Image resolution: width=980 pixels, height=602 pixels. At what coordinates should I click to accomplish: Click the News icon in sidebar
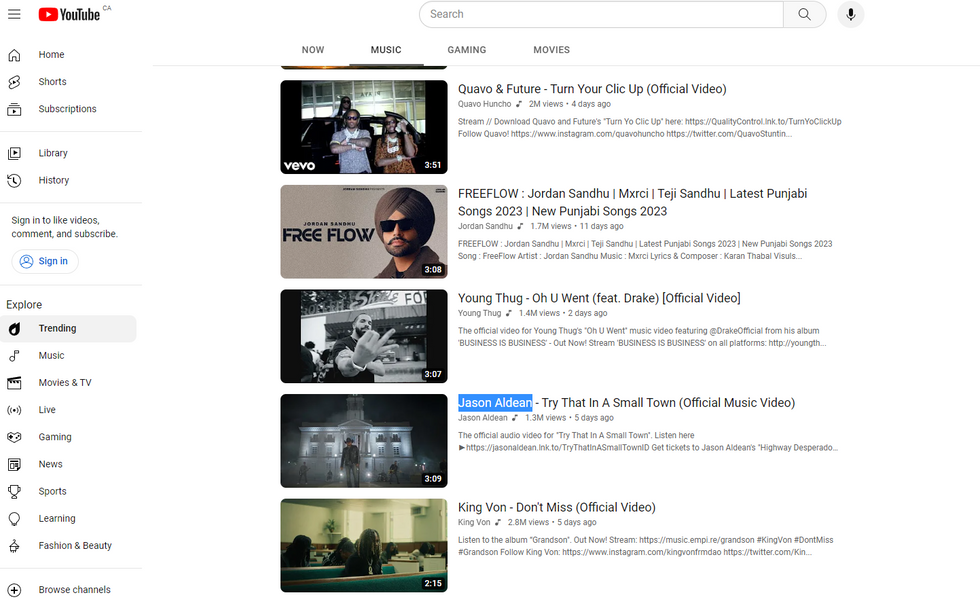[14, 464]
